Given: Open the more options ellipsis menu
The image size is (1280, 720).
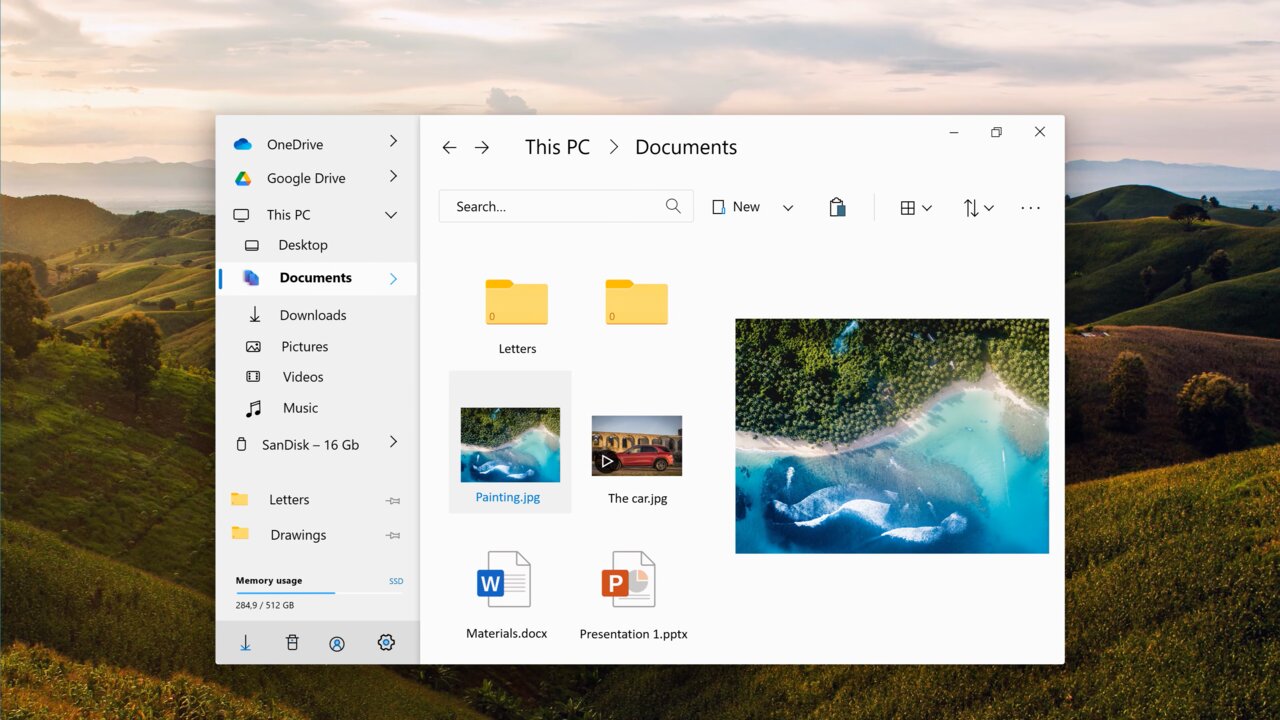Looking at the screenshot, I should [1031, 208].
